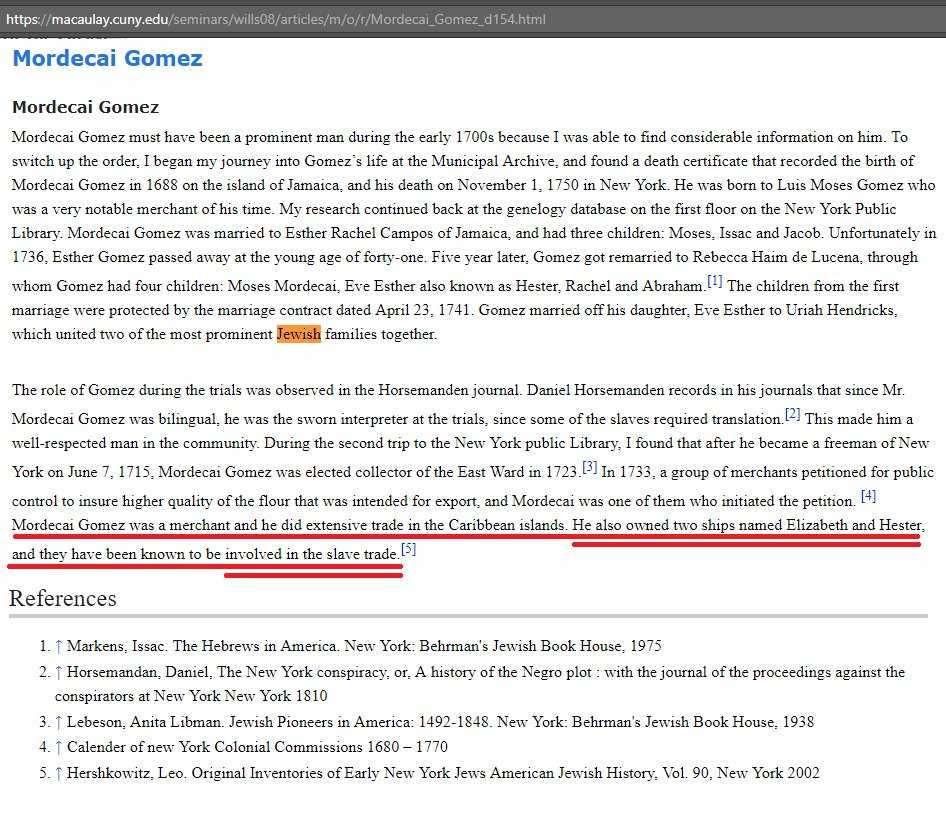Click the bold black Mordecai Gomez subheading
The height and width of the screenshot is (832, 946).
click(85, 107)
